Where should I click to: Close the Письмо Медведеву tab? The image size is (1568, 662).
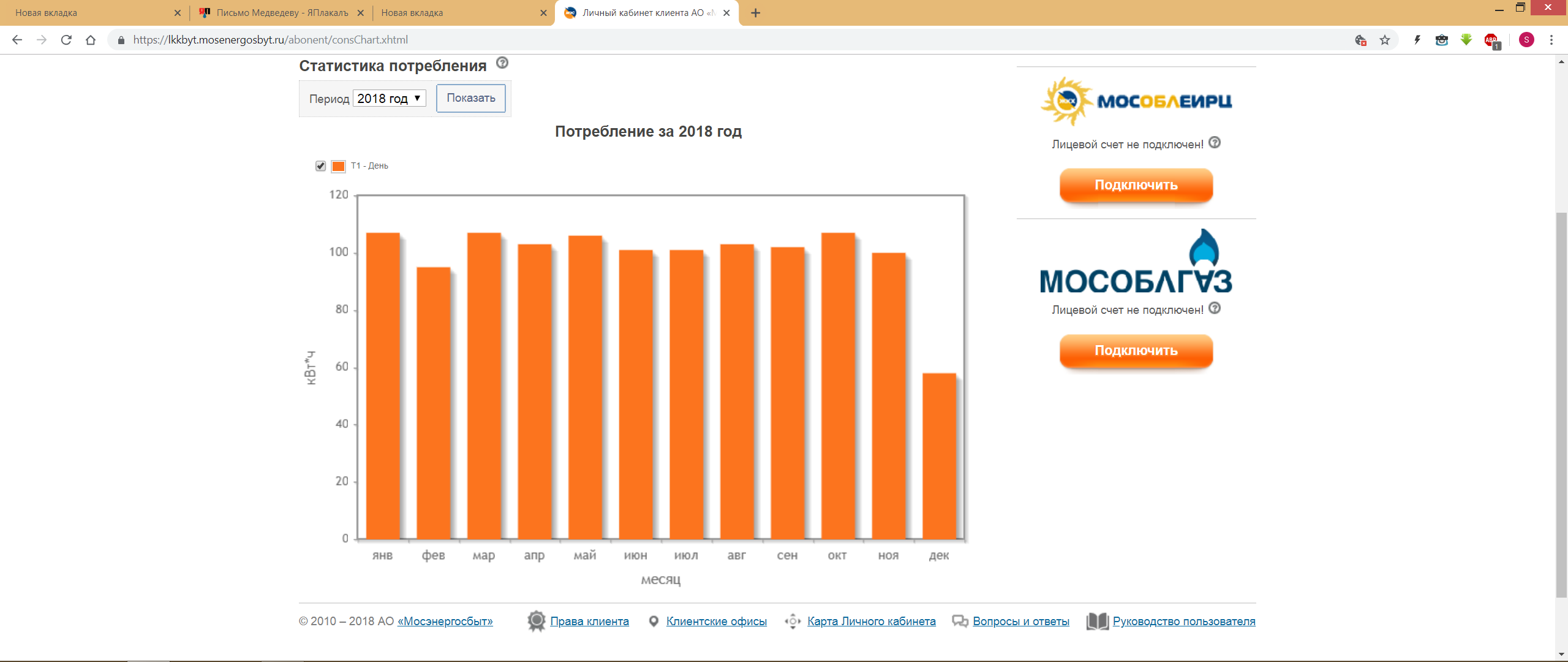pos(361,13)
